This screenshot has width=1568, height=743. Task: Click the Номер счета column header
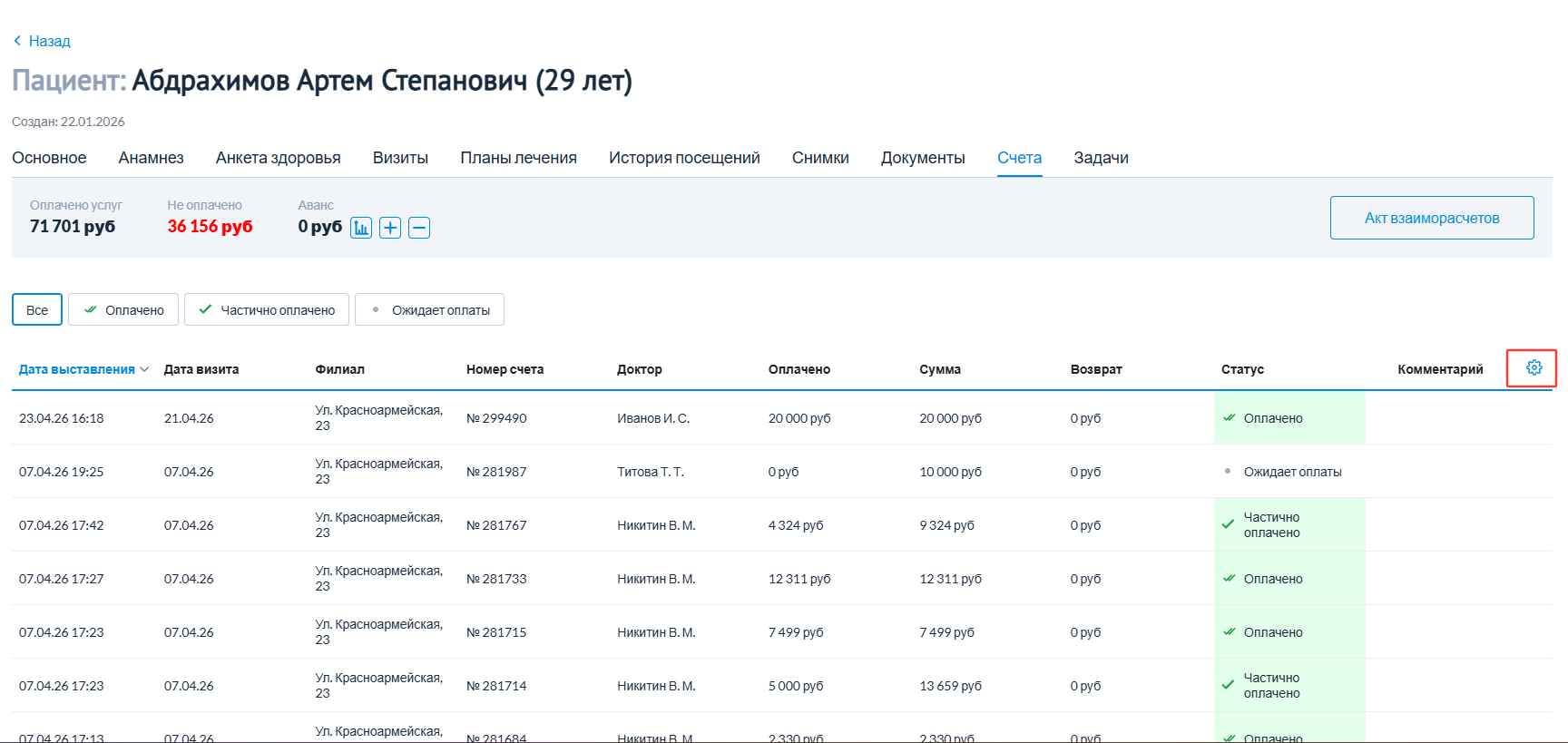coord(505,369)
